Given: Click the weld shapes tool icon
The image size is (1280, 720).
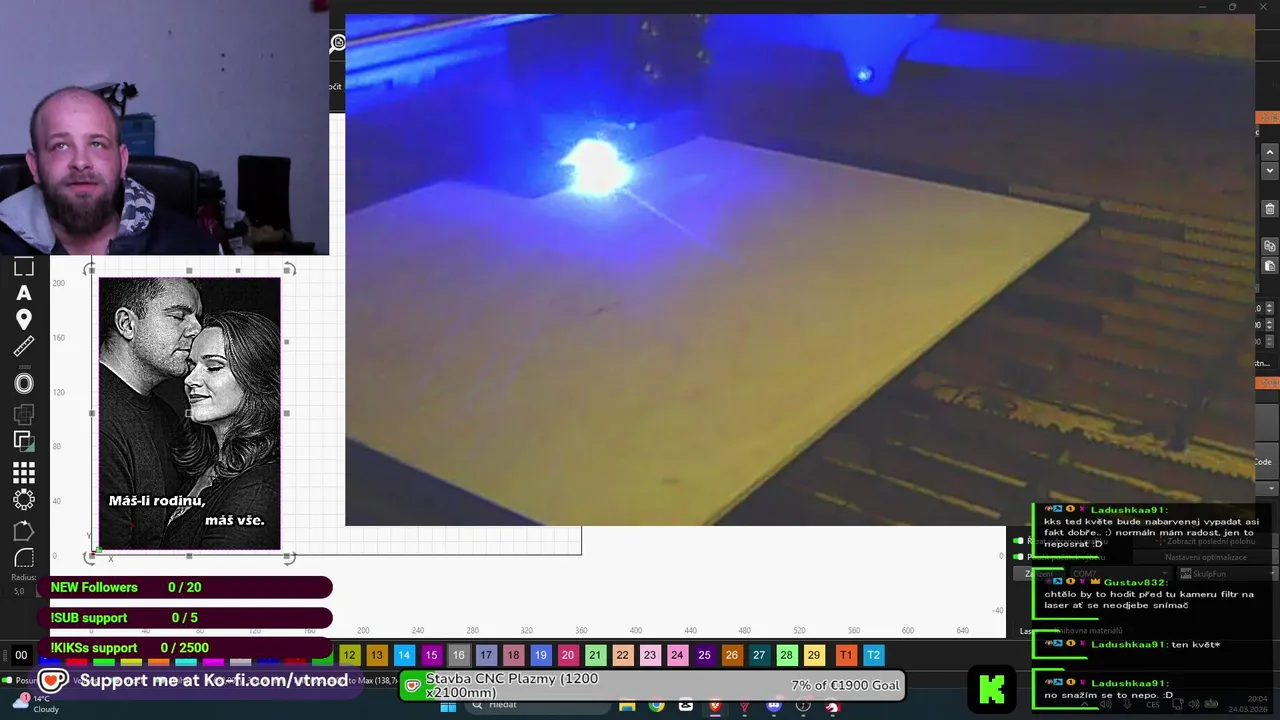Looking at the screenshot, I should (23, 414).
